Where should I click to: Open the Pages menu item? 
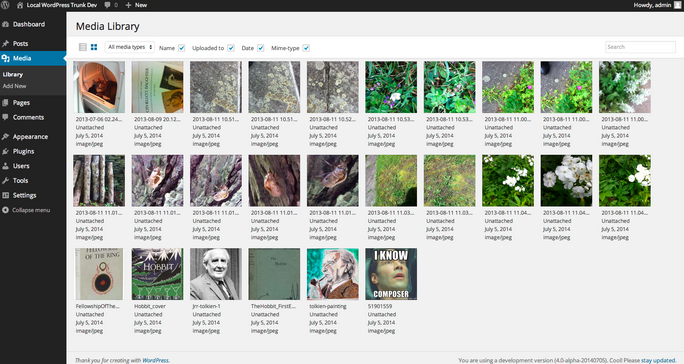pos(33,103)
